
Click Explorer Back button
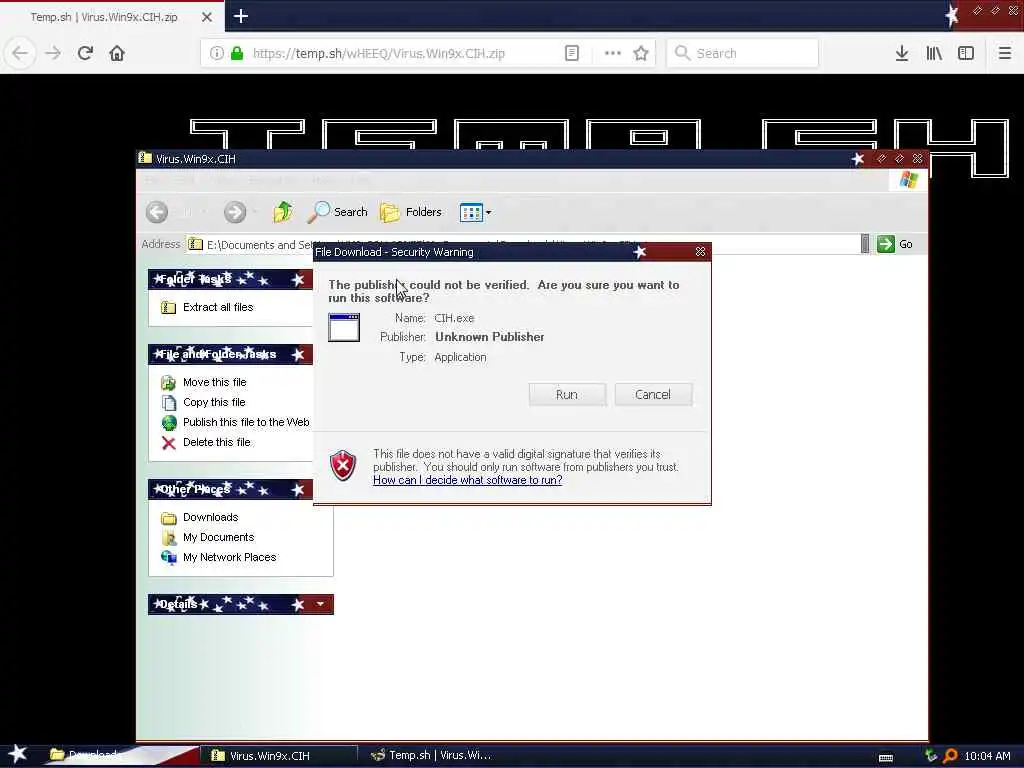coord(157,212)
